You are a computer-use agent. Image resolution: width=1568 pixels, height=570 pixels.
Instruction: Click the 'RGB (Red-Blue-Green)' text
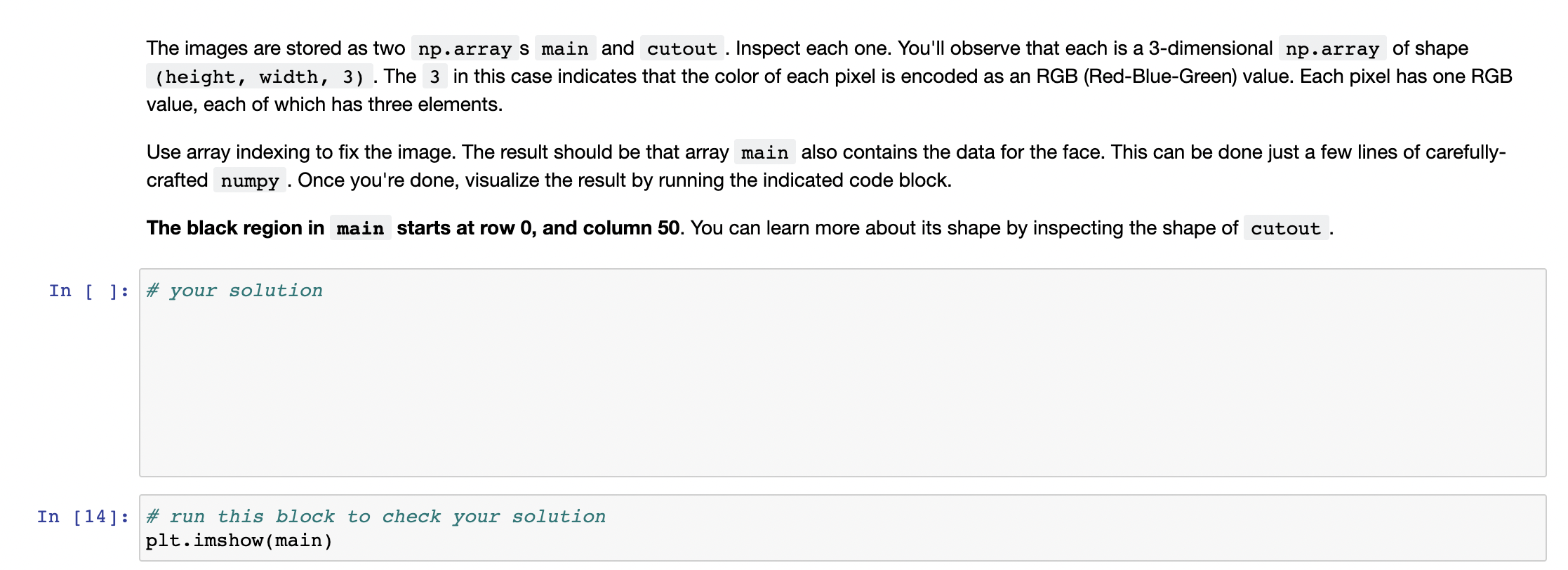click(1137, 77)
